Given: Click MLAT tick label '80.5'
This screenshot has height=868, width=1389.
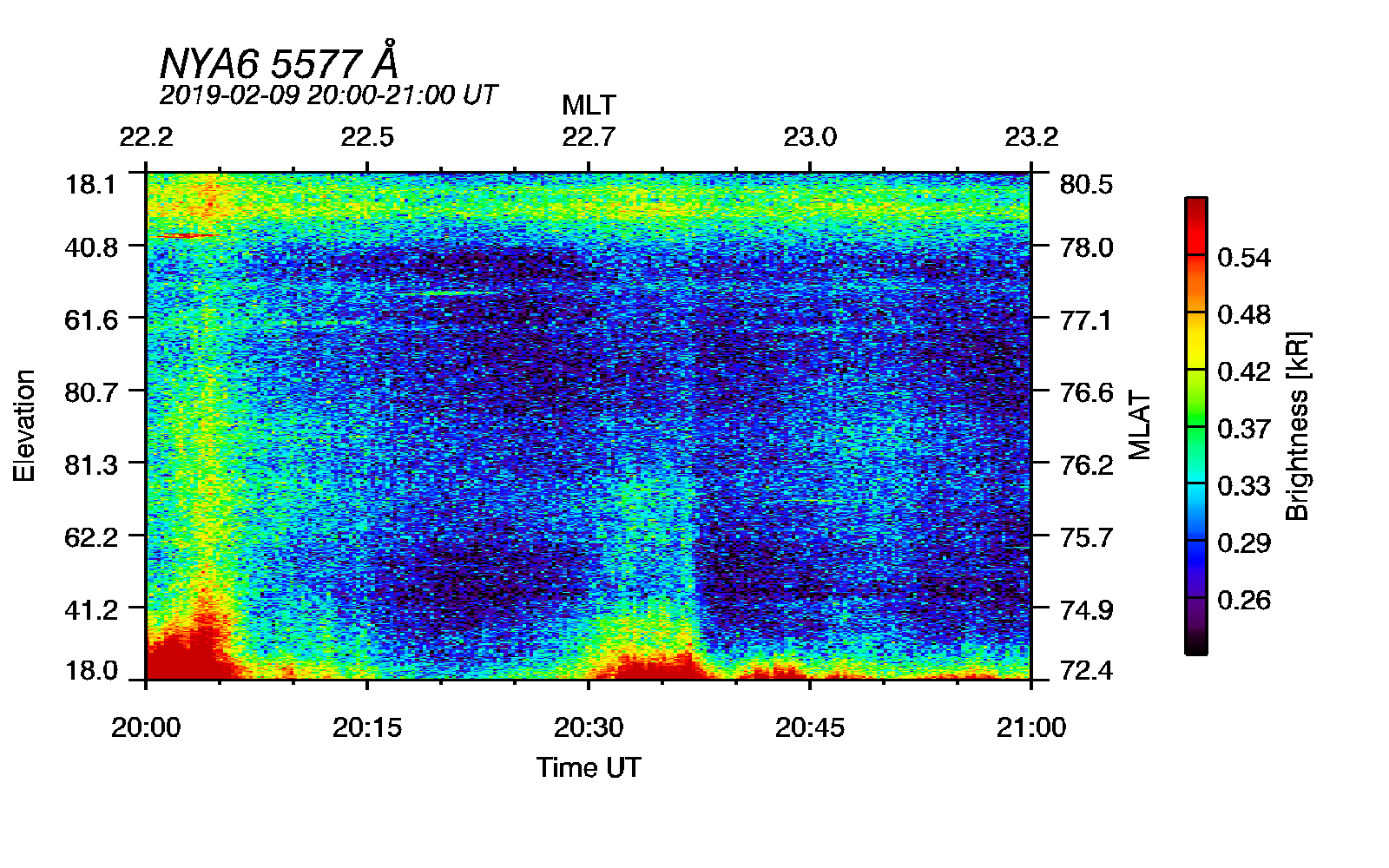Looking at the screenshot, I should pyautogui.click(x=1086, y=184).
